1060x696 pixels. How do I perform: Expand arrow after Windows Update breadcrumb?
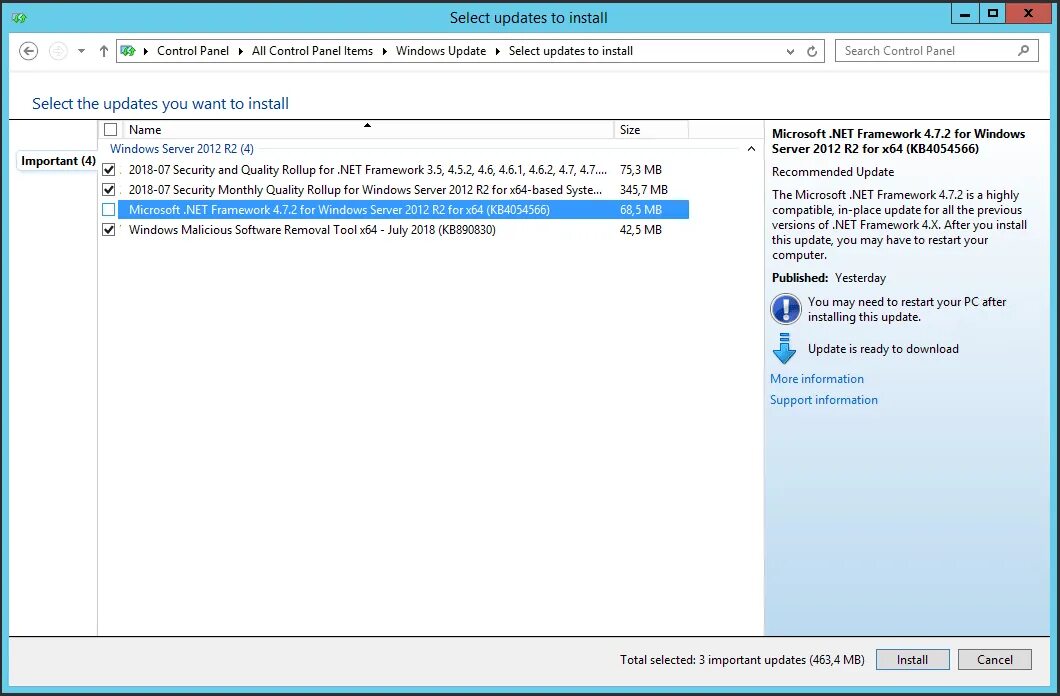[x=498, y=51]
